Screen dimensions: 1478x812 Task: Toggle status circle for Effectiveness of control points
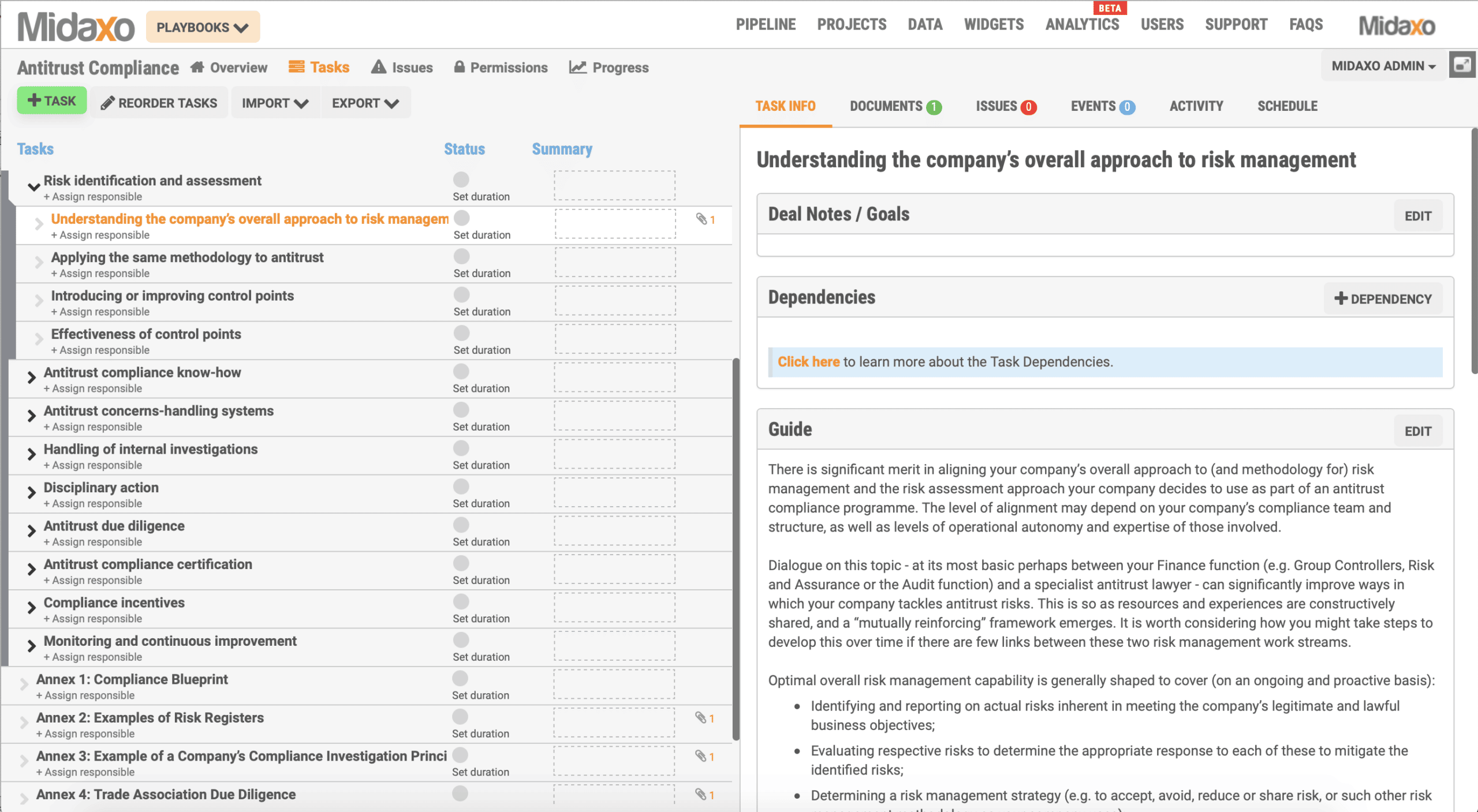coord(462,333)
